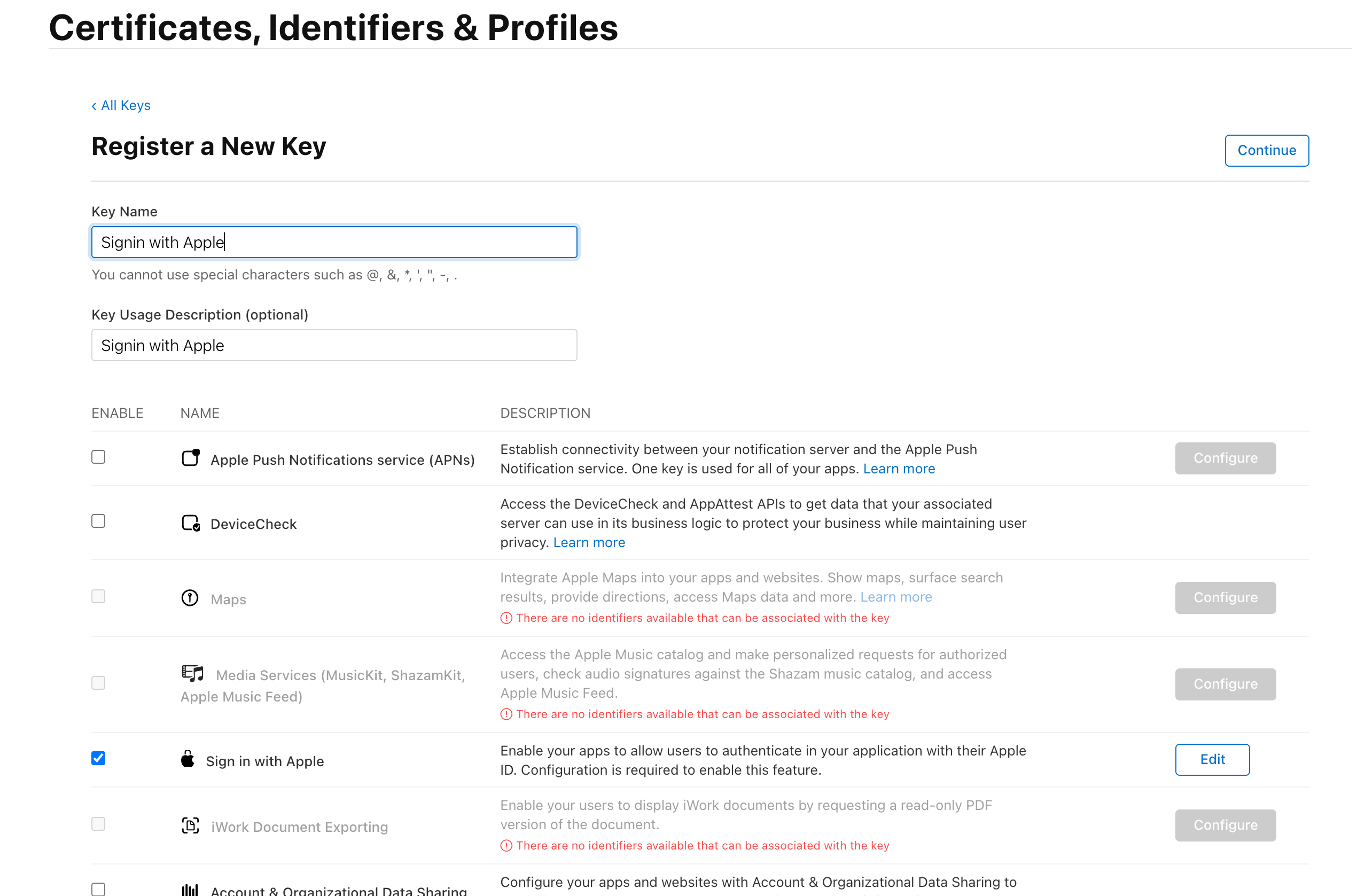Image resolution: width=1357 pixels, height=896 pixels.
Task: Click the Key Usage Description field
Action: (x=334, y=345)
